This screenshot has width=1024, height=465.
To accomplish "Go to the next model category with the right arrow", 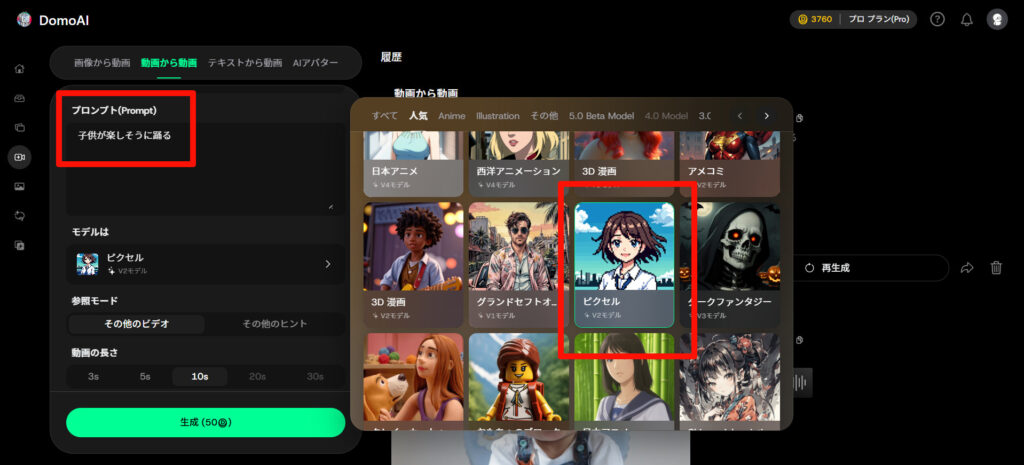I will (767, 116).
